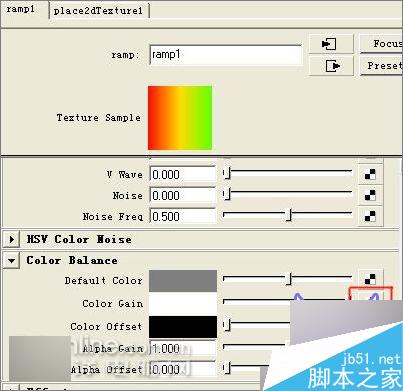
Task: Click the Noise slider
Action: (287, 195)
